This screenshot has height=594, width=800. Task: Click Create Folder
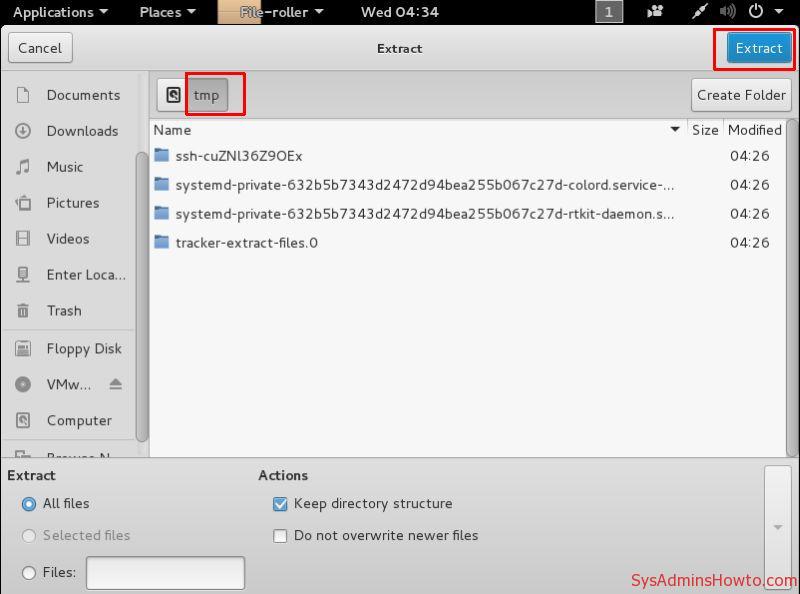[x=741, y=95]
